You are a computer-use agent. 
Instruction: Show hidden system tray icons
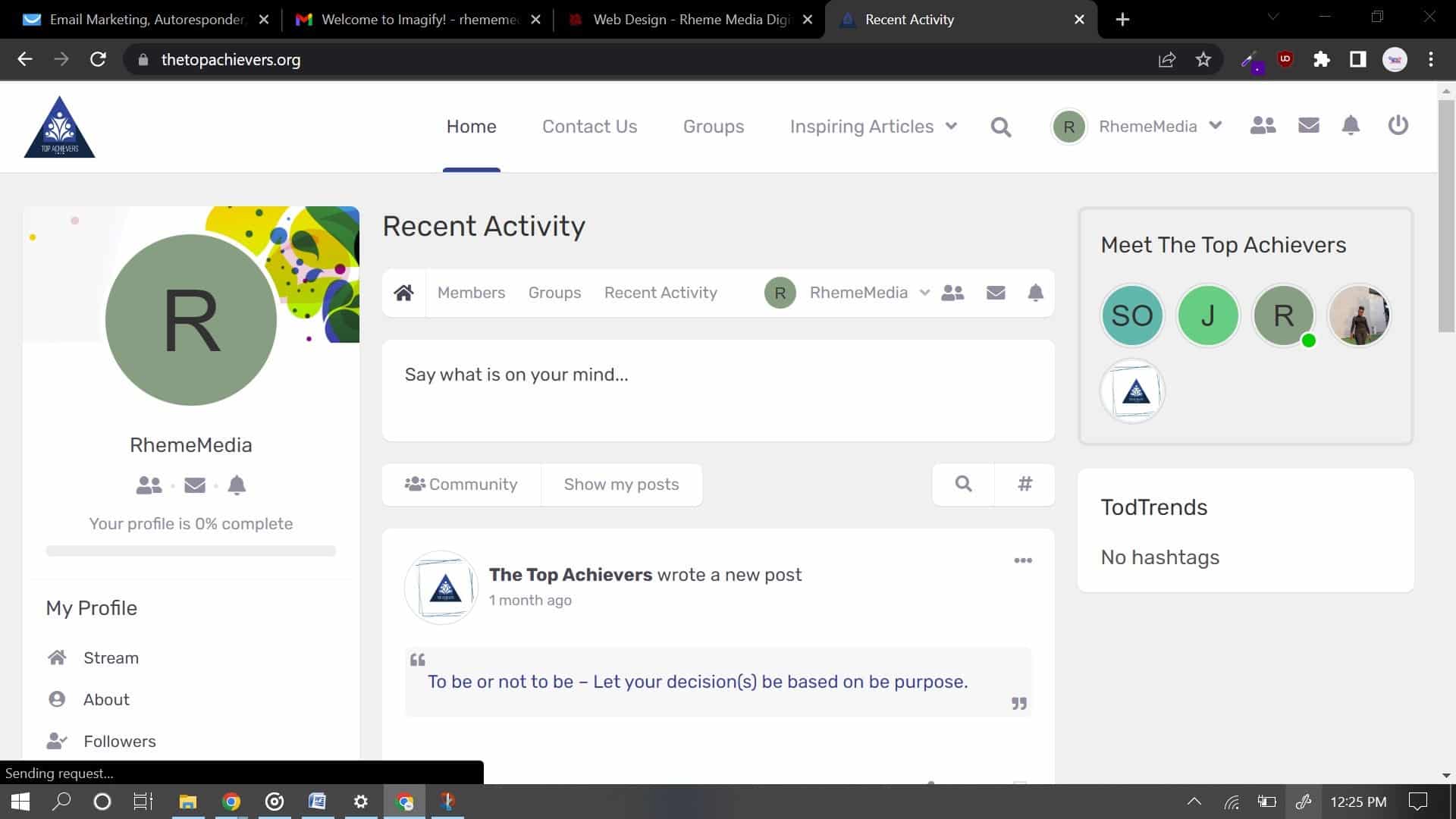1194,802
